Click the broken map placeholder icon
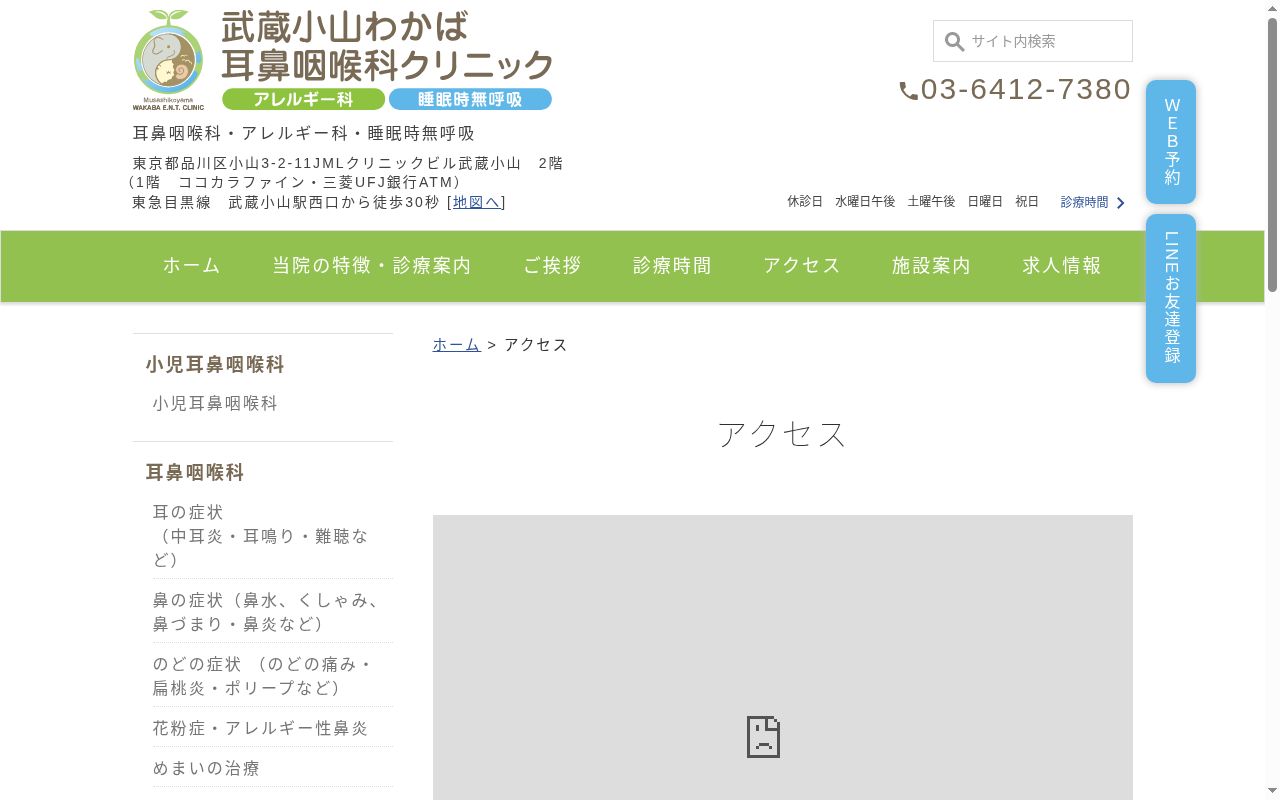1280x800 pixels. (x=763, y=736)
